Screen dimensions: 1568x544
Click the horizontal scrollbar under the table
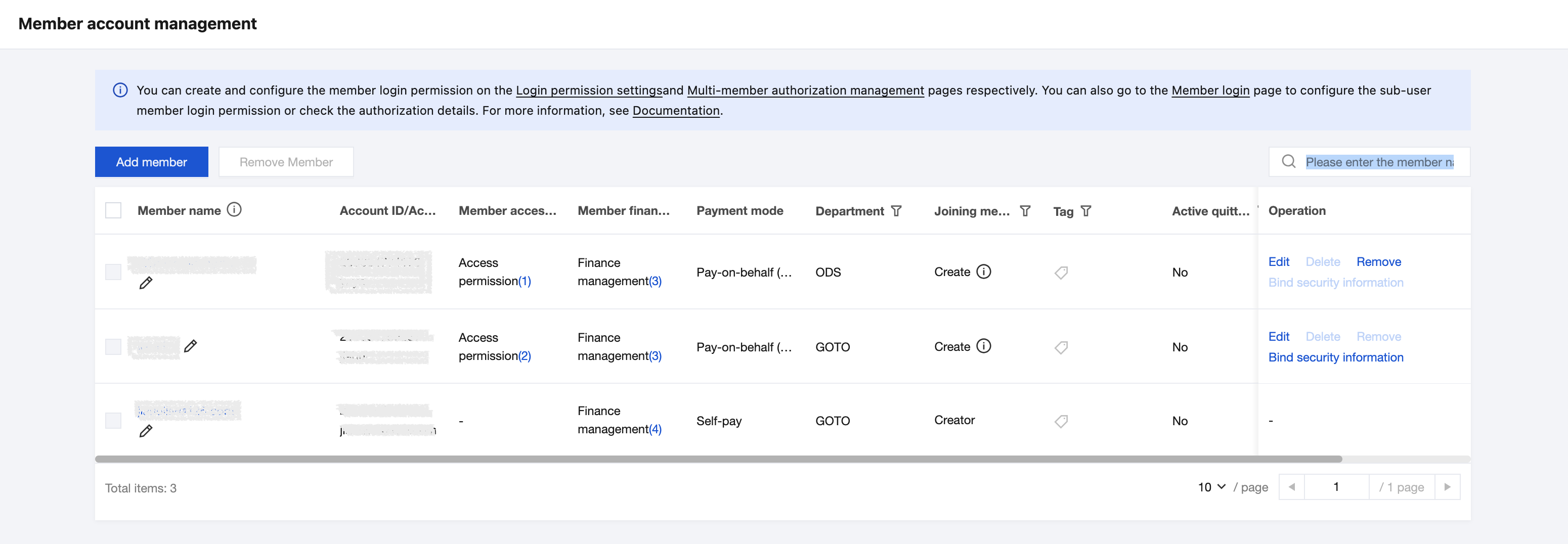(718, 459)
